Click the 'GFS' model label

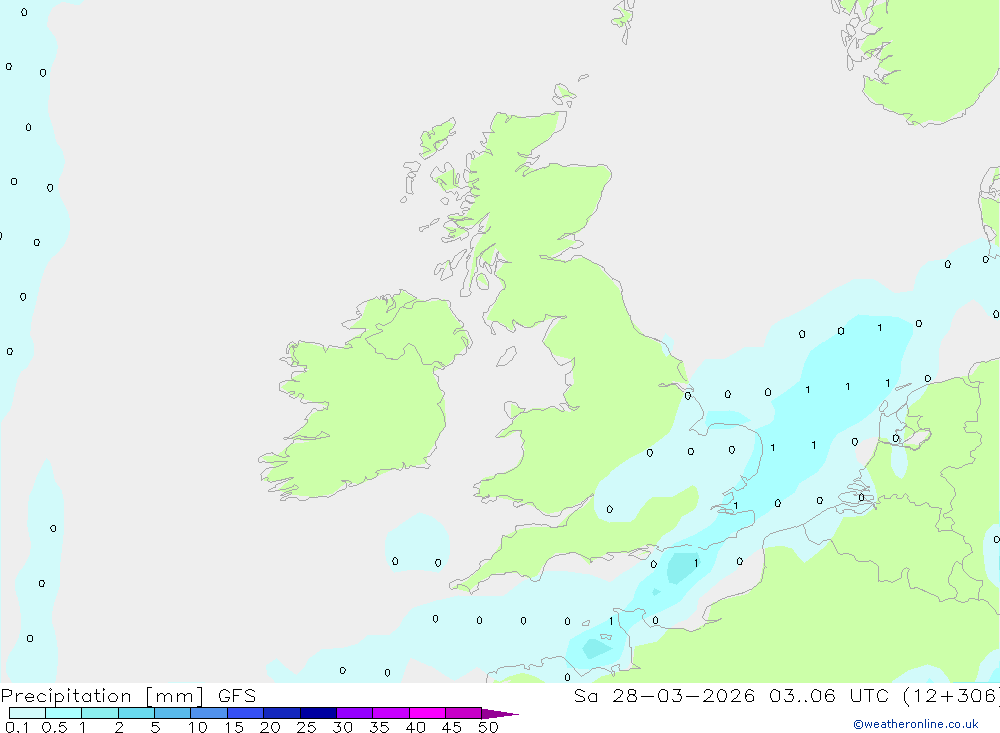pos(237,695)
